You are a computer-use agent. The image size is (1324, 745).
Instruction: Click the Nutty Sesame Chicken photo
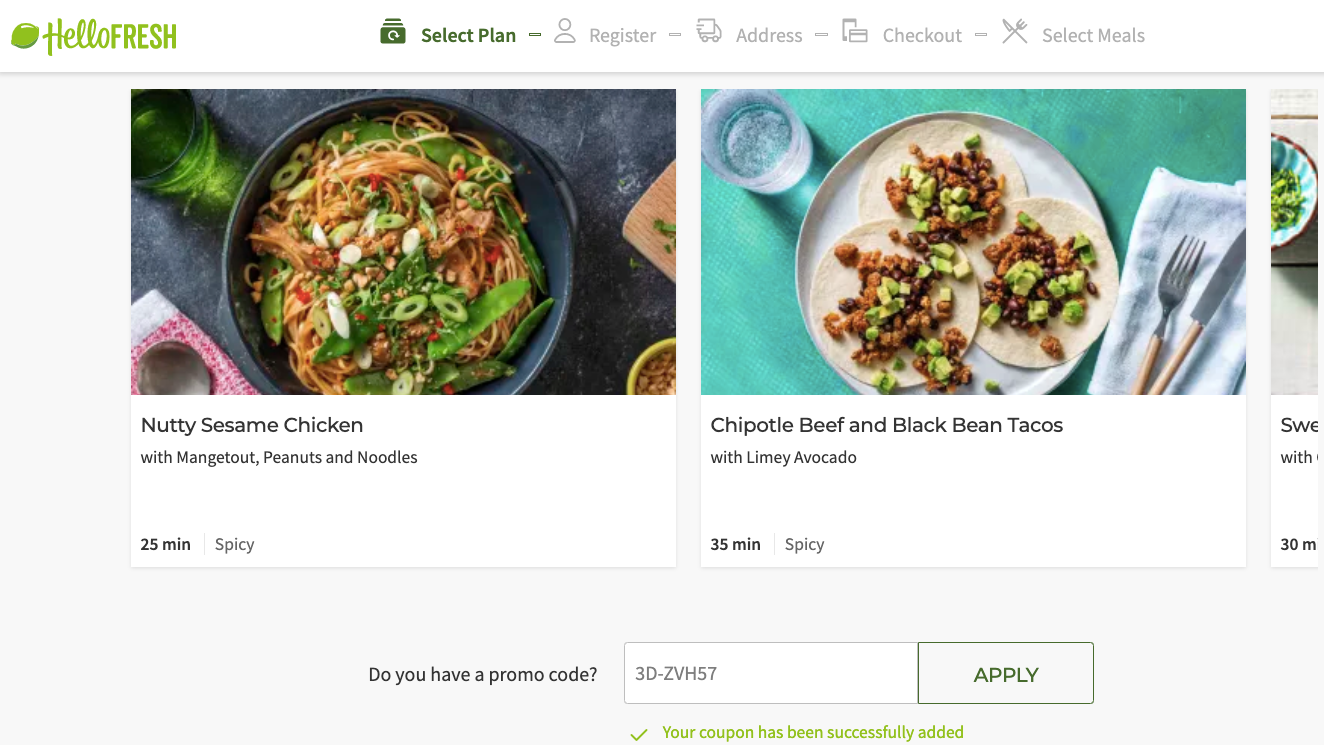403,241
